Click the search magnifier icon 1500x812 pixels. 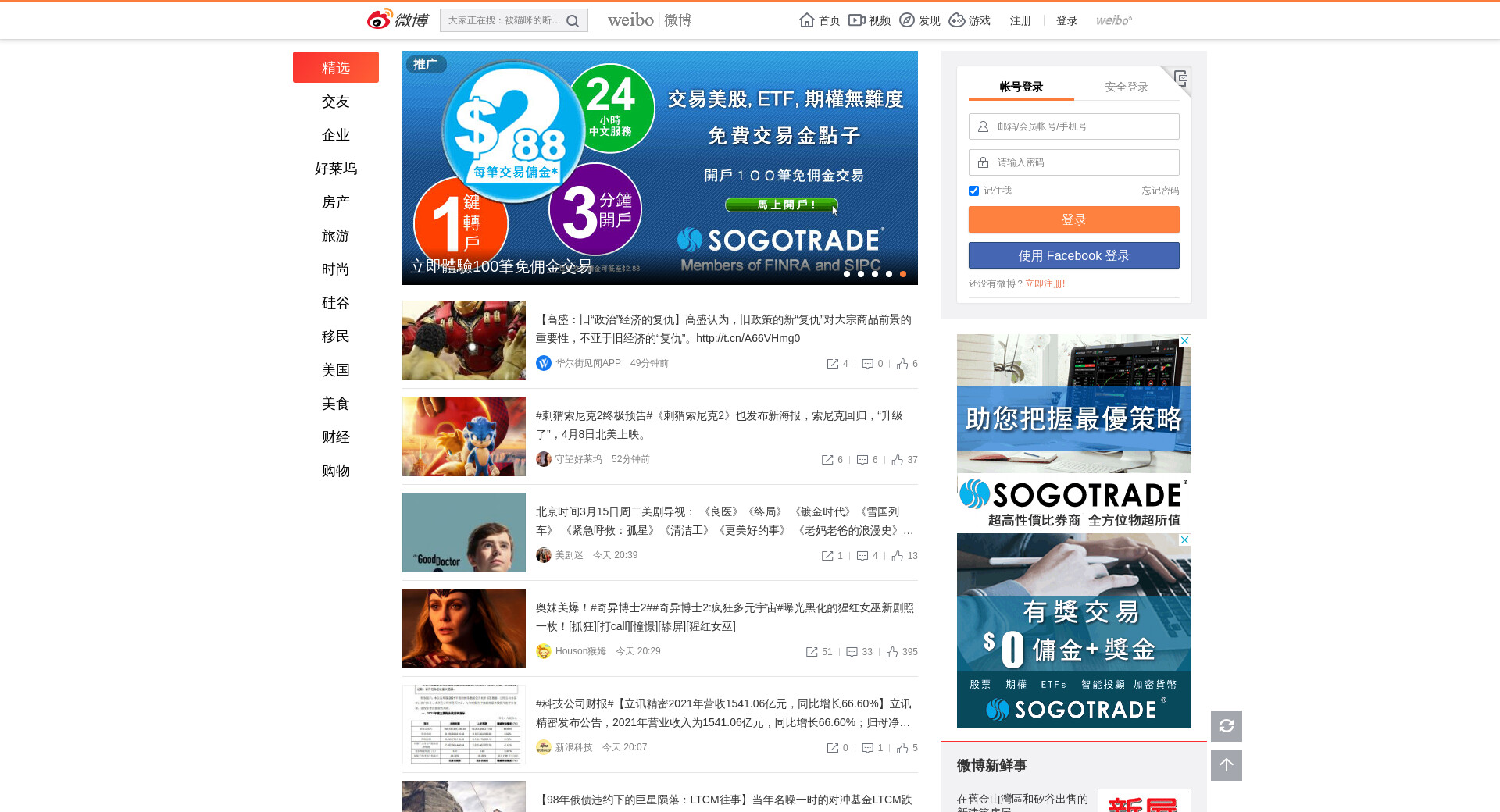[x=573, y=21]
